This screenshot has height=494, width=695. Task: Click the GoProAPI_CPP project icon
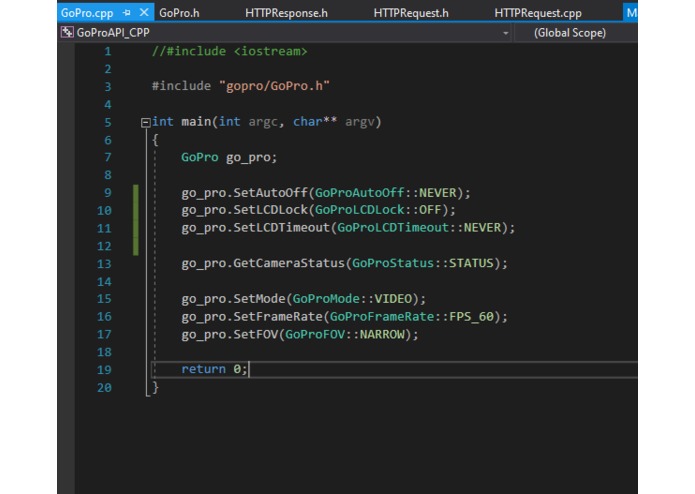(67, 32)
